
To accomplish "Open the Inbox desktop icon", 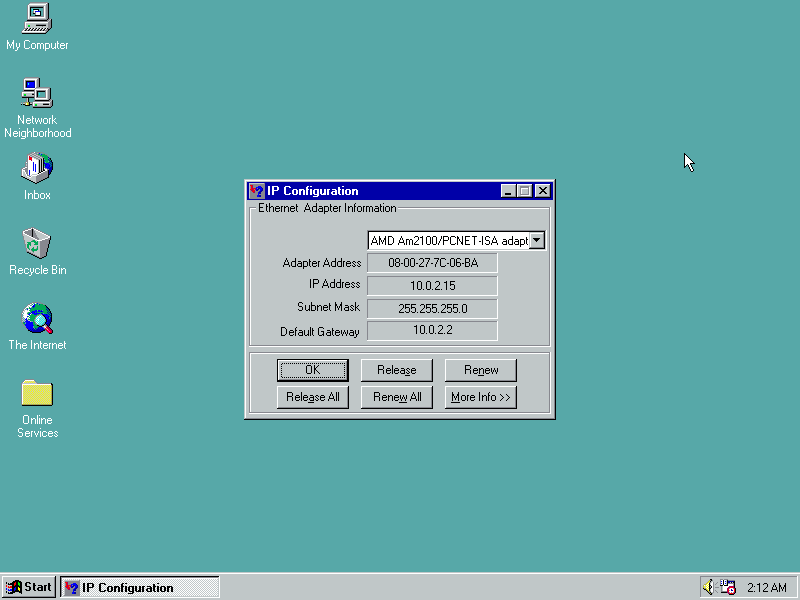I will pos(37,168).
